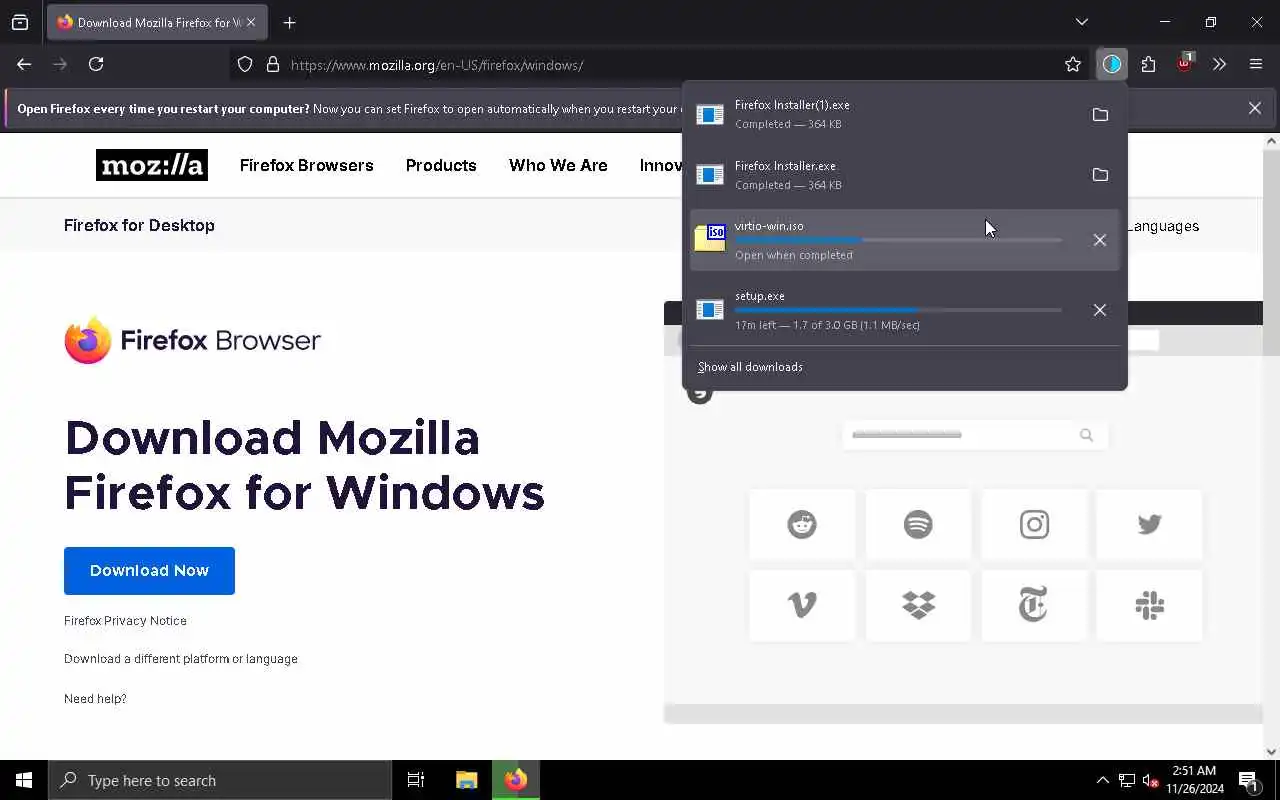The image size is (1280, 800).
Task: Cancel the setup.exe download
Action: coord(1100,310)
